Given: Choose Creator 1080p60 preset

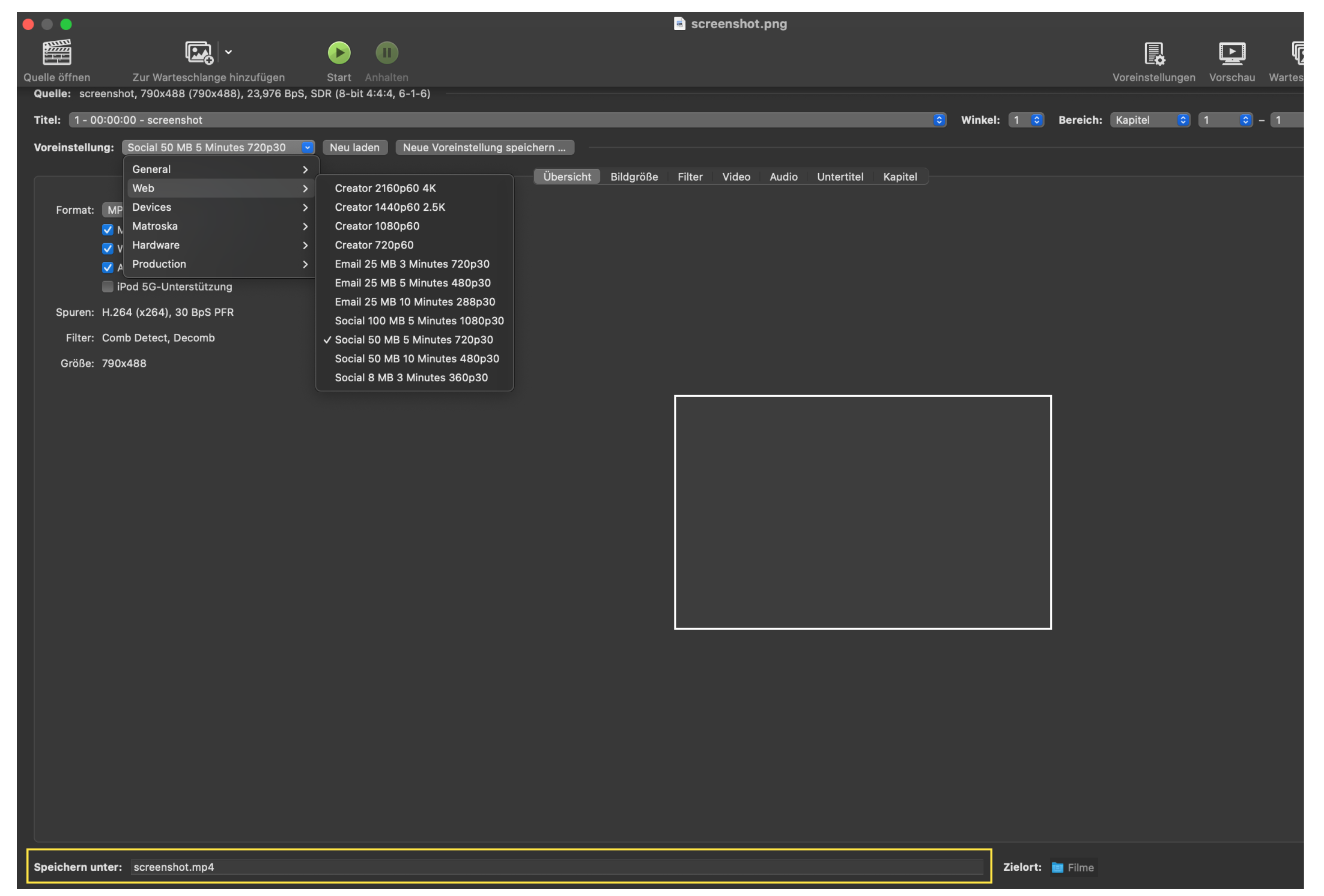Looking at the screenshot, I should click(415, 226).
